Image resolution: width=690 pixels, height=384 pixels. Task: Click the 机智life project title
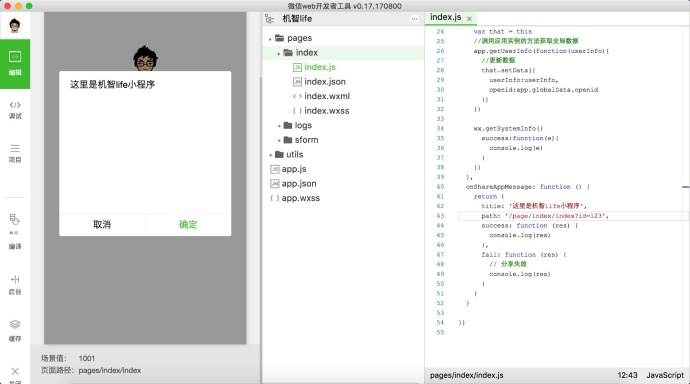pos(297,18)
